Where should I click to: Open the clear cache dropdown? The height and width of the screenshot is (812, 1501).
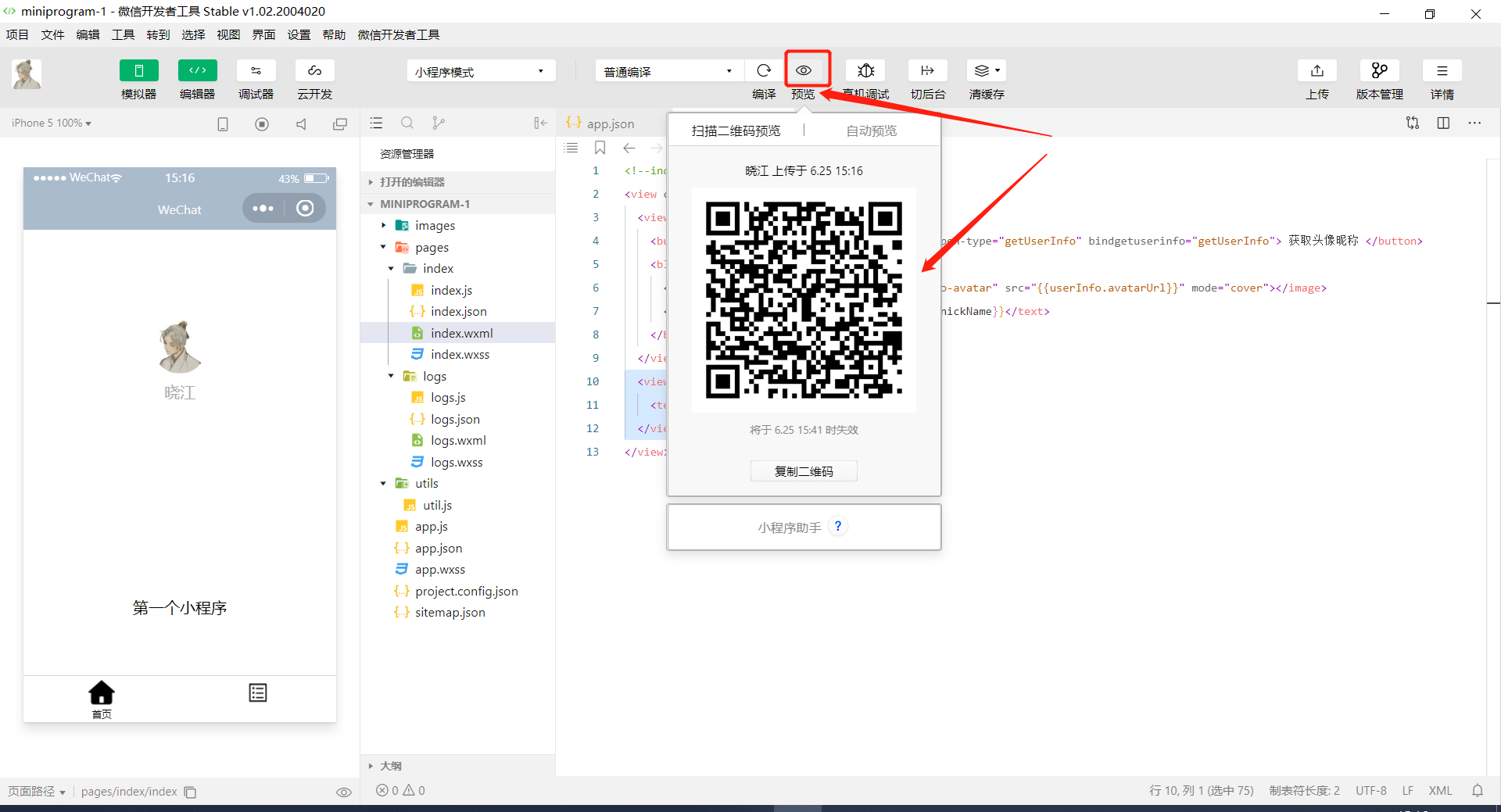coord(987,70)
